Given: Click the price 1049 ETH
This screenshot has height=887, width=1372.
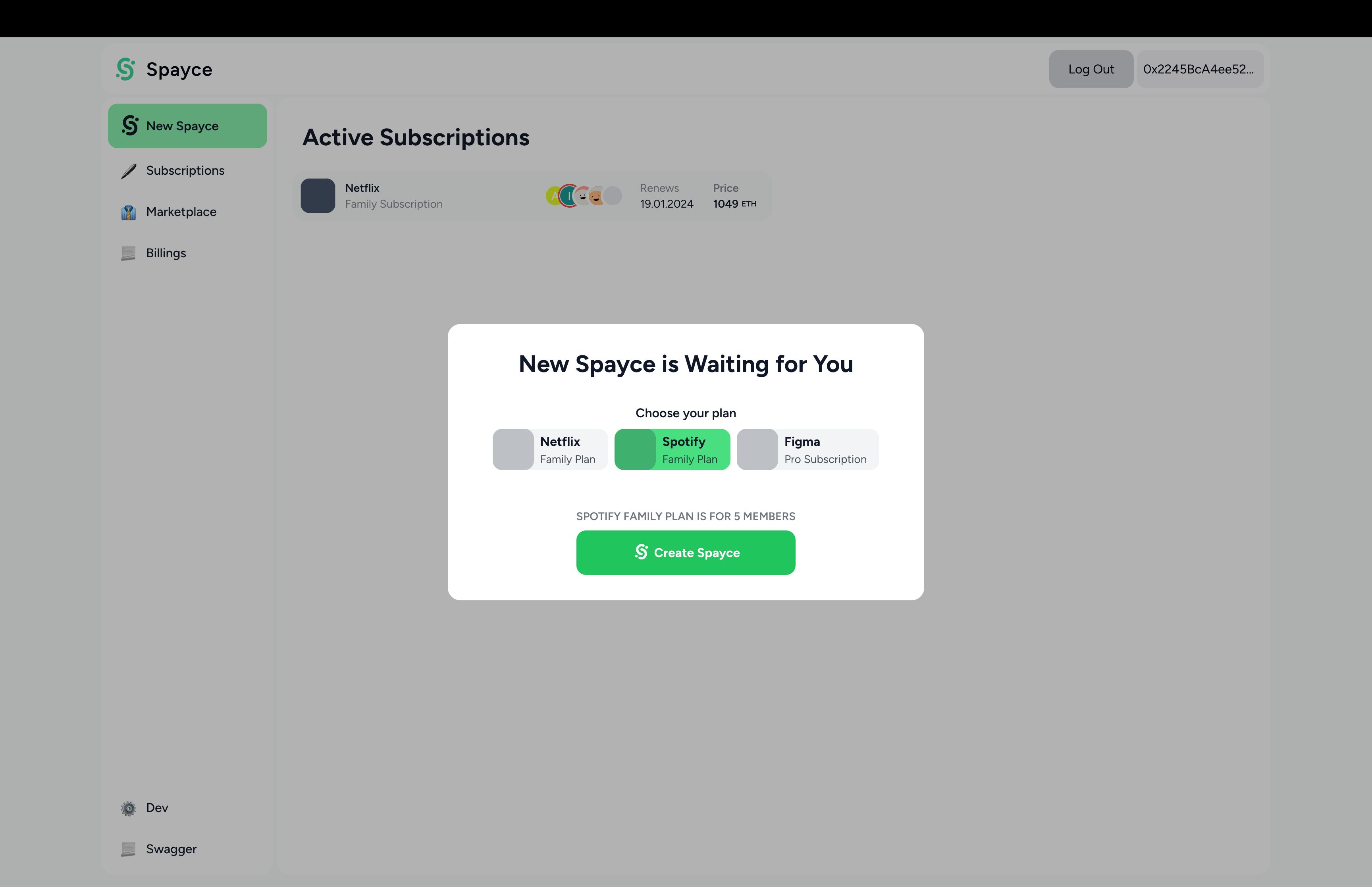Looking at the screenshot, I should pyautogui.click(x=735, y=204).
